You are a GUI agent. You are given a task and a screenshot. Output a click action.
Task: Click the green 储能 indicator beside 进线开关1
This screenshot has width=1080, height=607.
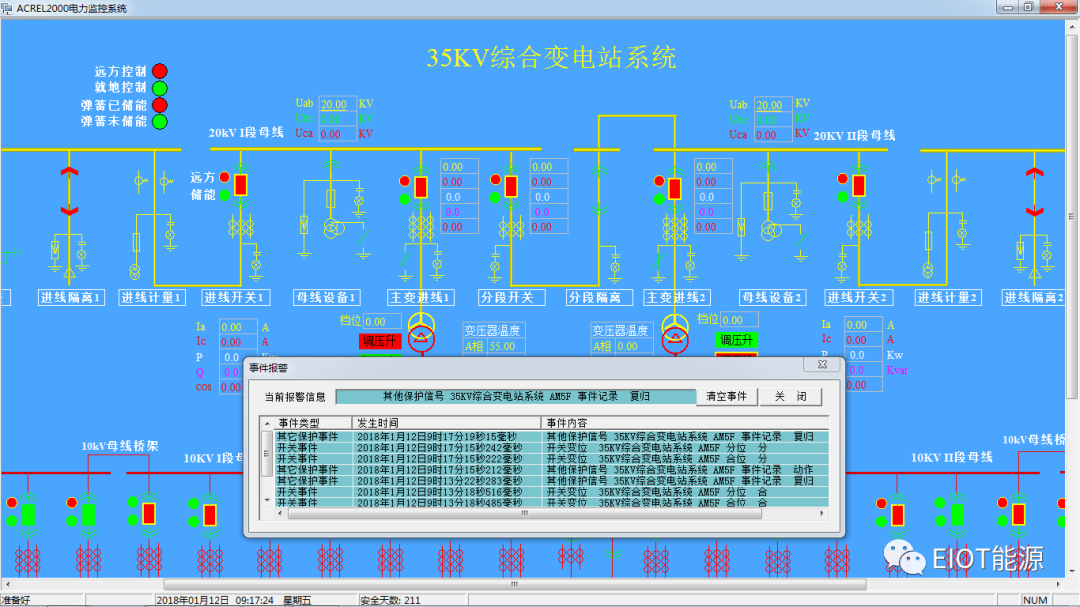click(x=225, y=195)
